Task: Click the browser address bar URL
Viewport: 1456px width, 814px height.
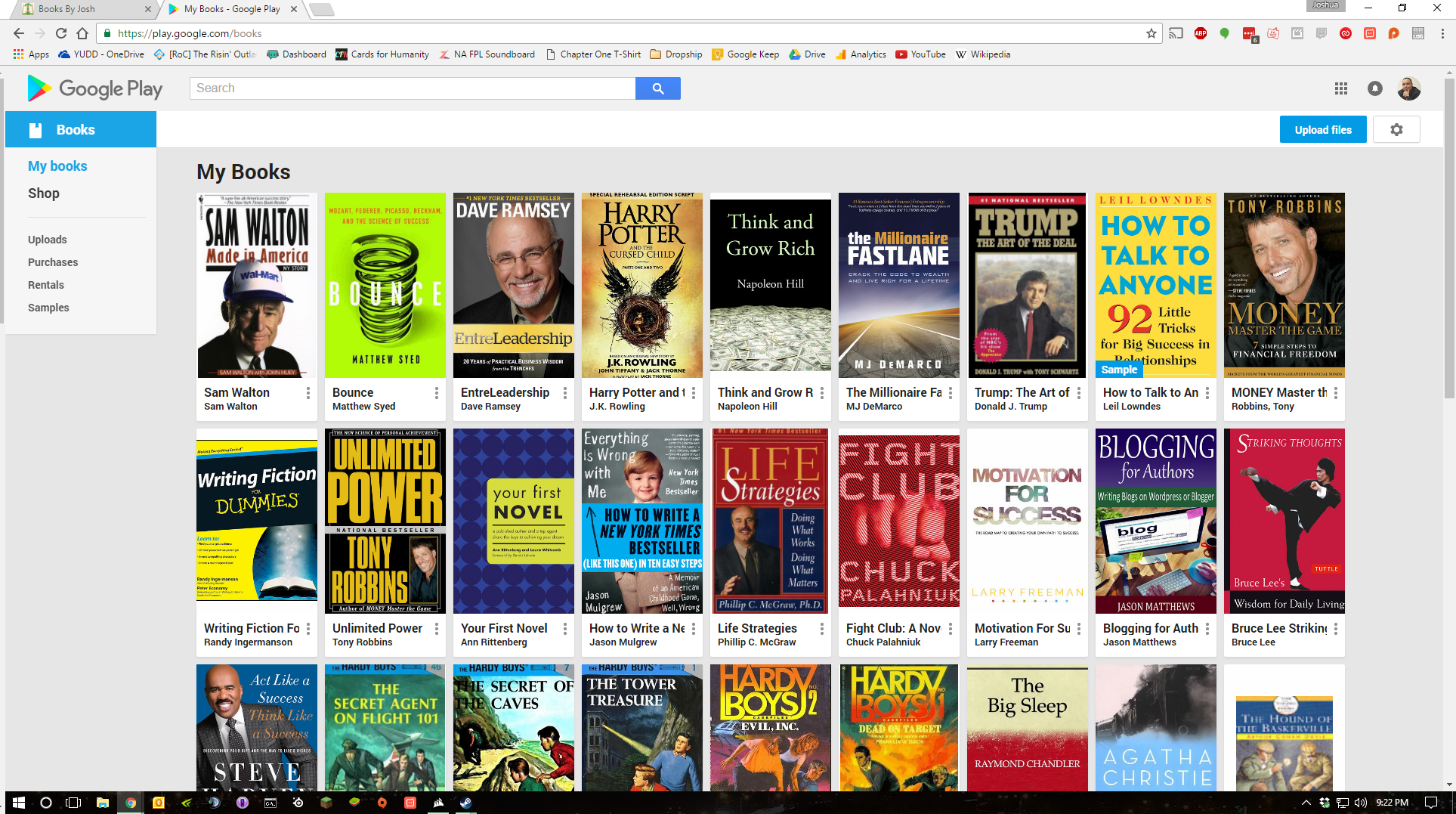Action: (190, 33)
